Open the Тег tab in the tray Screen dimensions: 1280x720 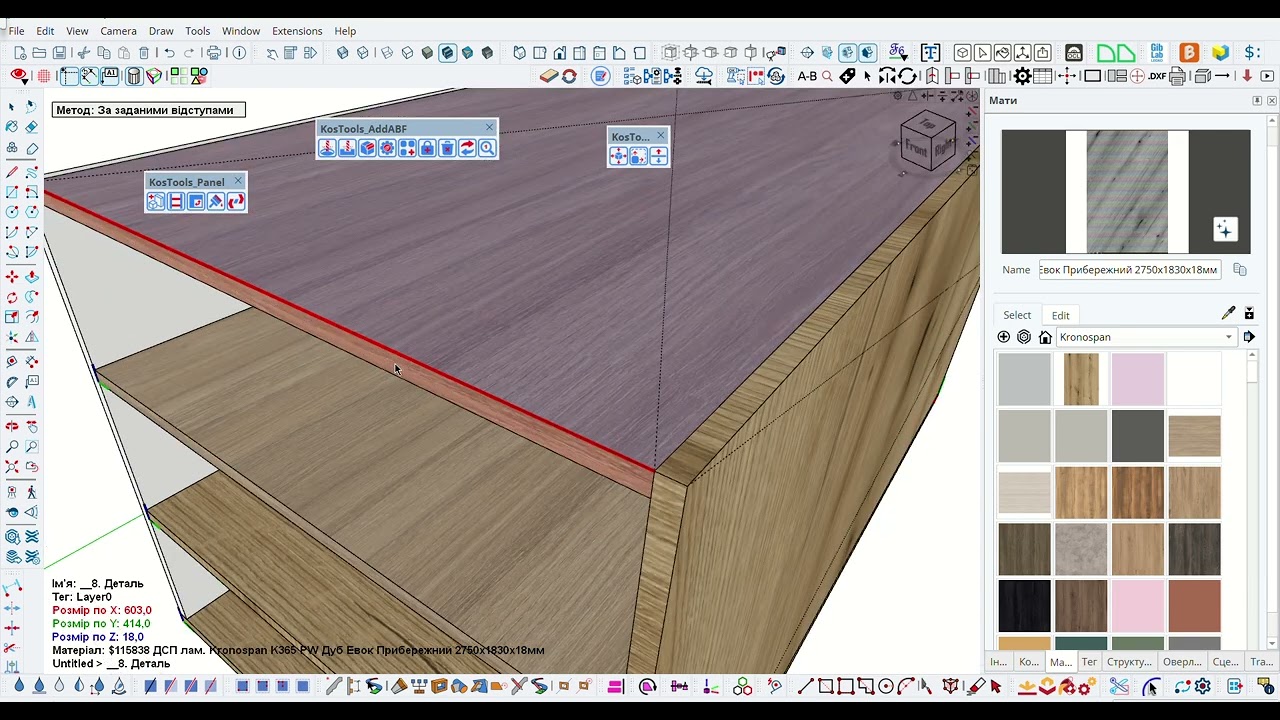point(1089,662)
